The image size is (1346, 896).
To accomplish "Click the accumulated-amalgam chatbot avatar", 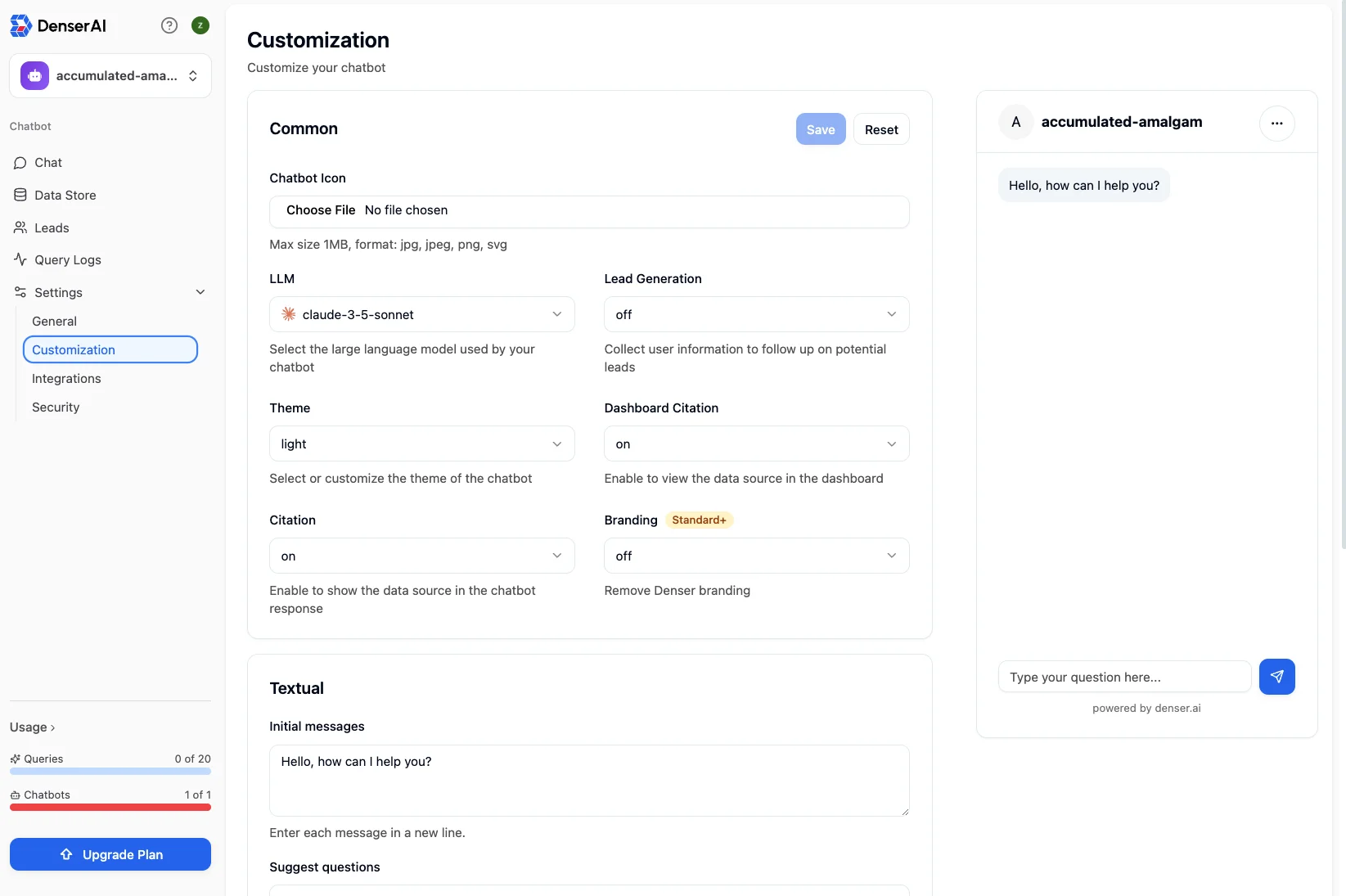I will click(1015, 121).
